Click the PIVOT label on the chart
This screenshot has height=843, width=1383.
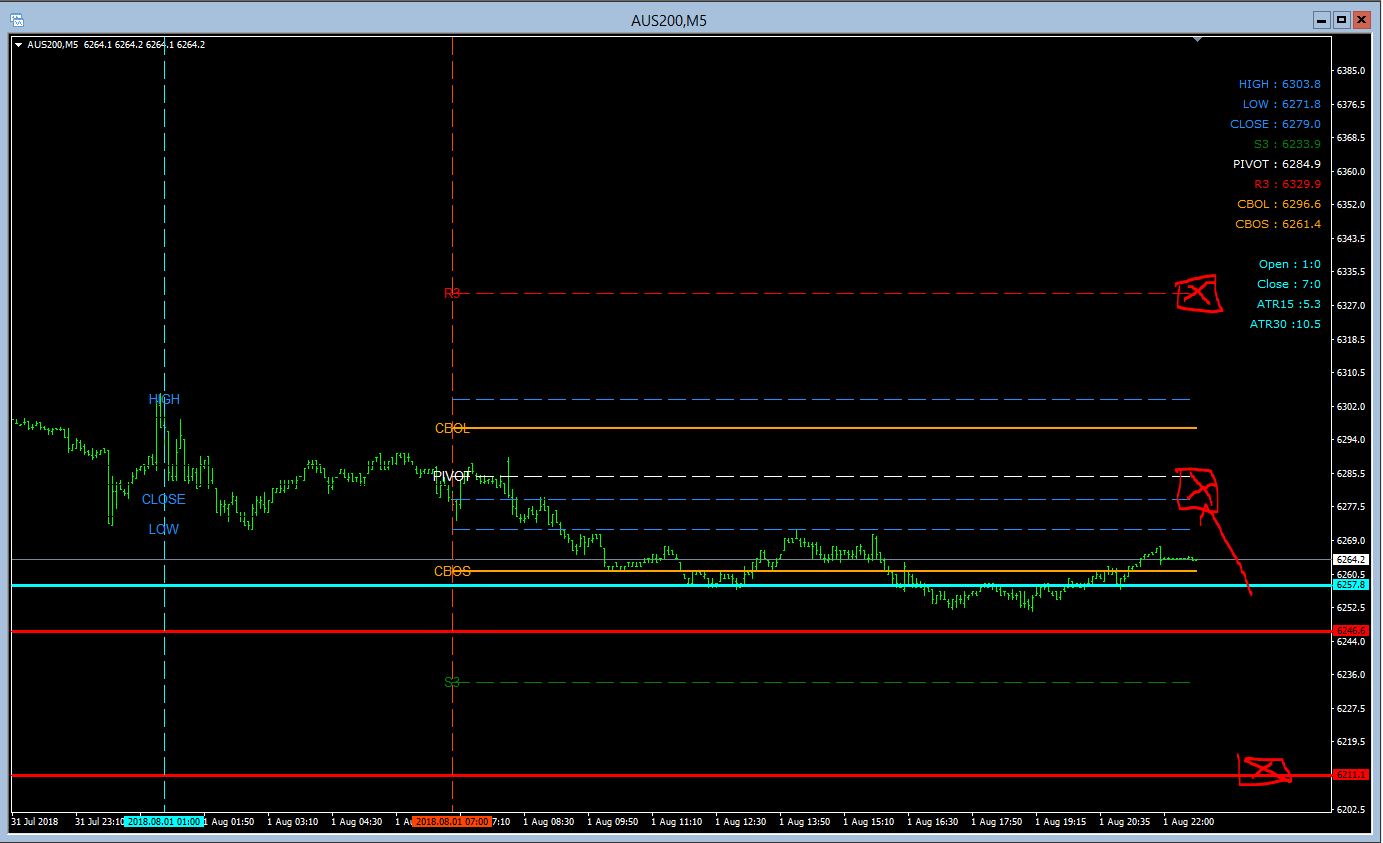pos(452,477)
